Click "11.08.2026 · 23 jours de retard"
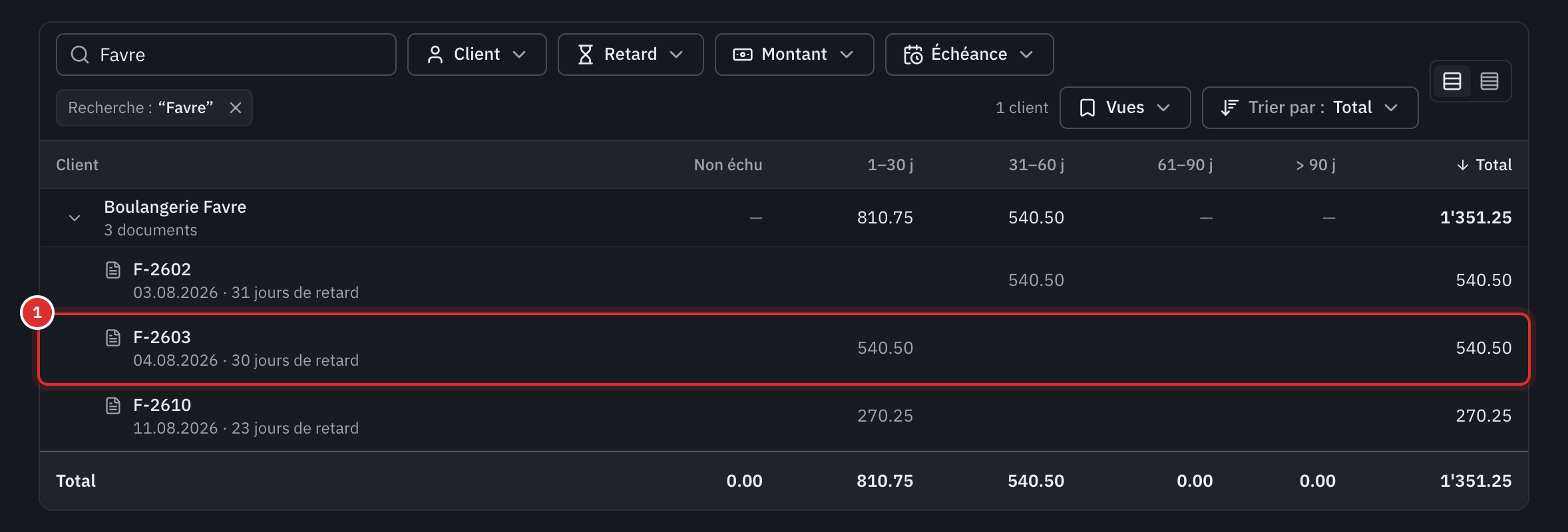The width and height of the screenshot is (1568, 532). point(246,428)
